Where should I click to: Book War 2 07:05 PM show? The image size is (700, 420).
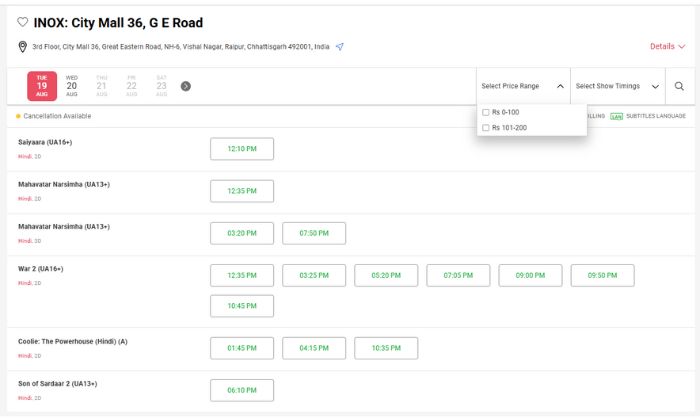[x=458, y=275]
